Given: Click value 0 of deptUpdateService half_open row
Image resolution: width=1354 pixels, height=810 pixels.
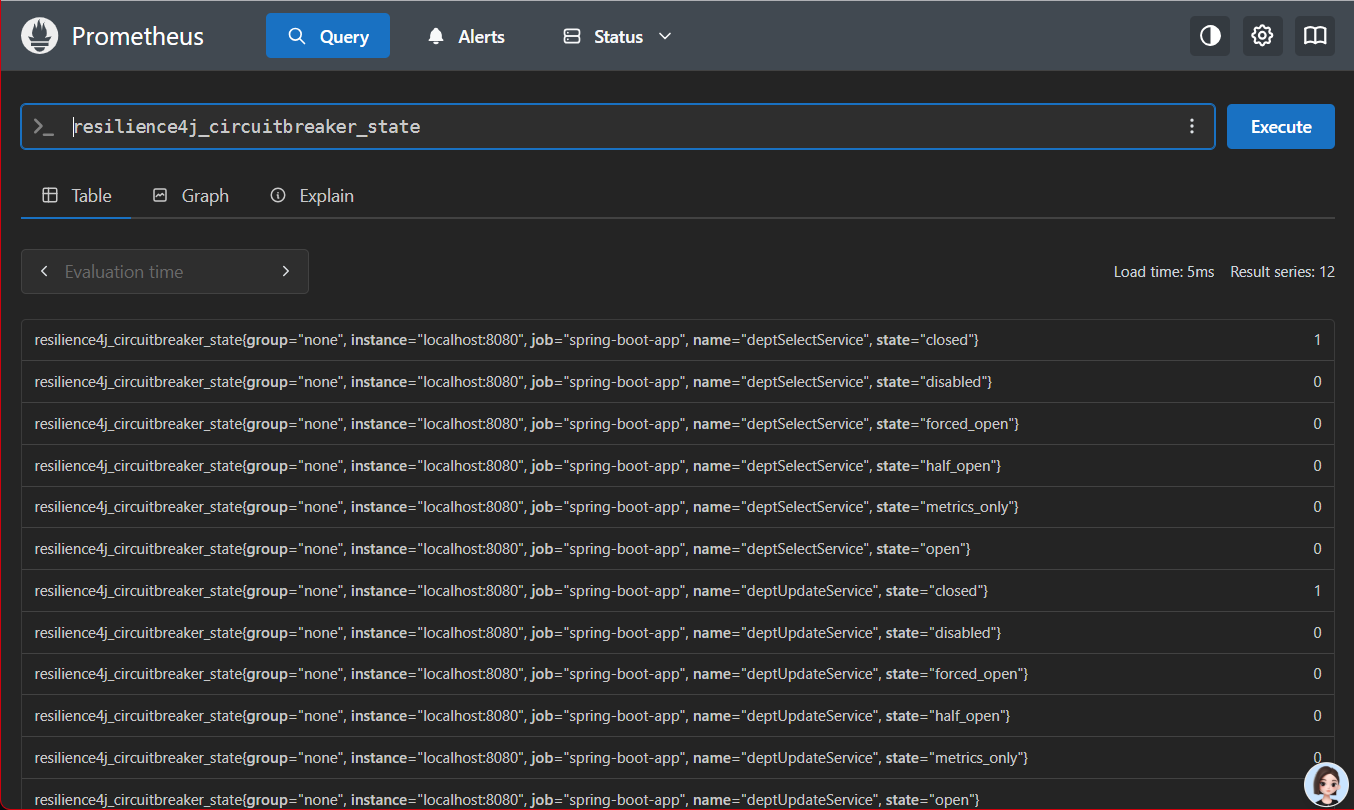Looking at the screenshot, I should click(x=1317, y=716).
